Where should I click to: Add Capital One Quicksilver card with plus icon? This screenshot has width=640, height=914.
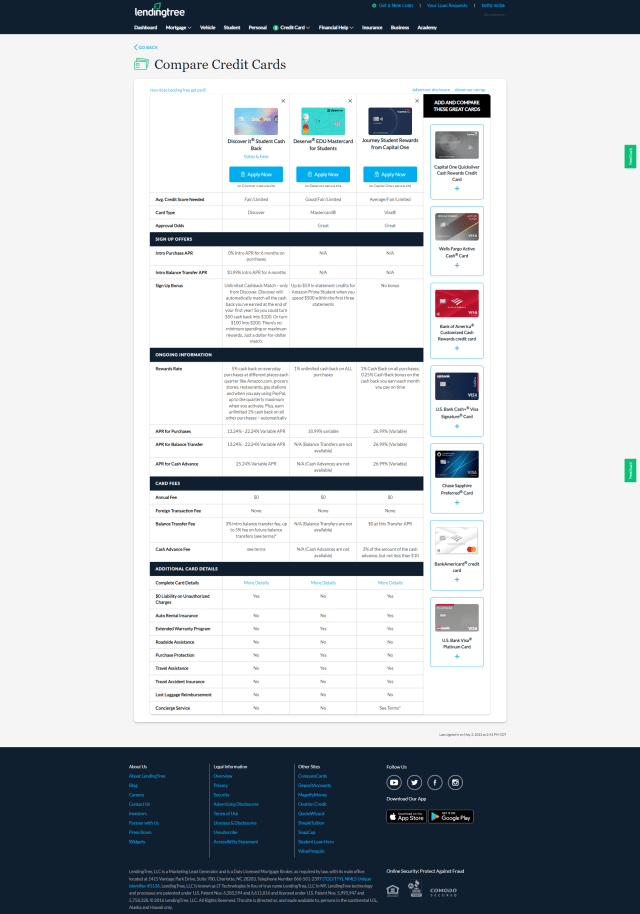pyautogui.click(x=457, y=188)
